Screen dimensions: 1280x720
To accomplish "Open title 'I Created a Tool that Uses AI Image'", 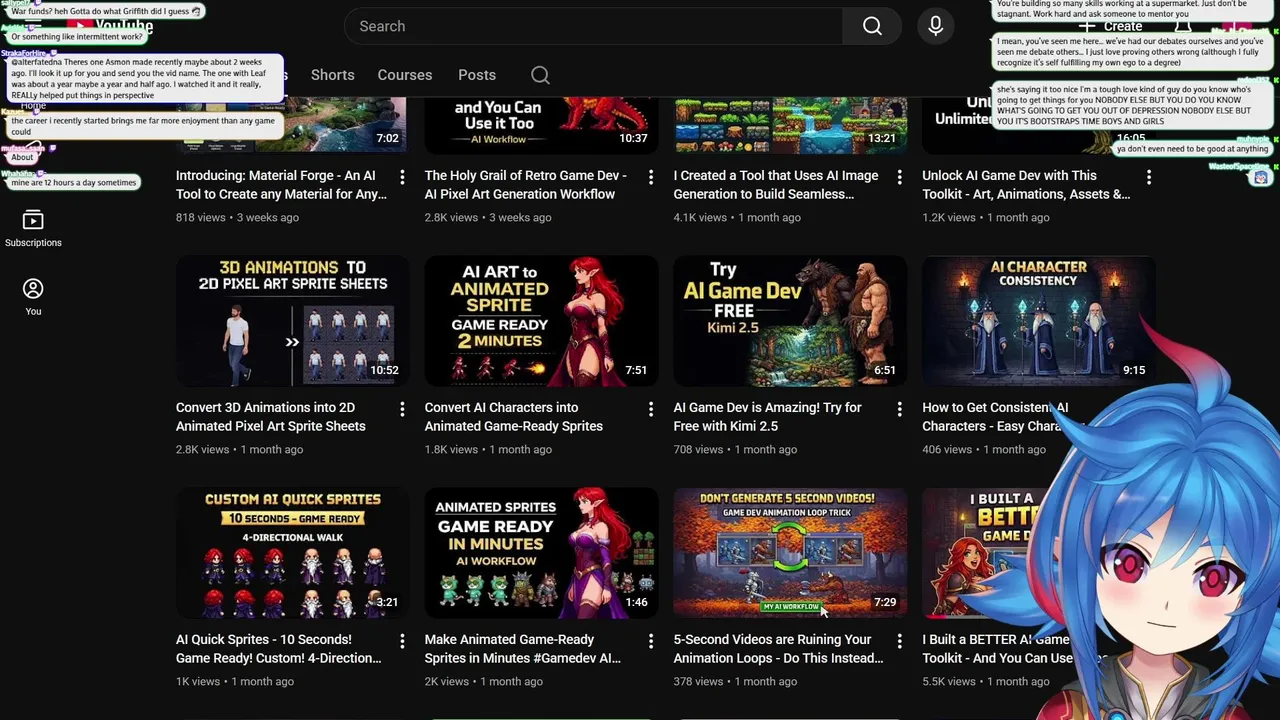I will 776,185.
